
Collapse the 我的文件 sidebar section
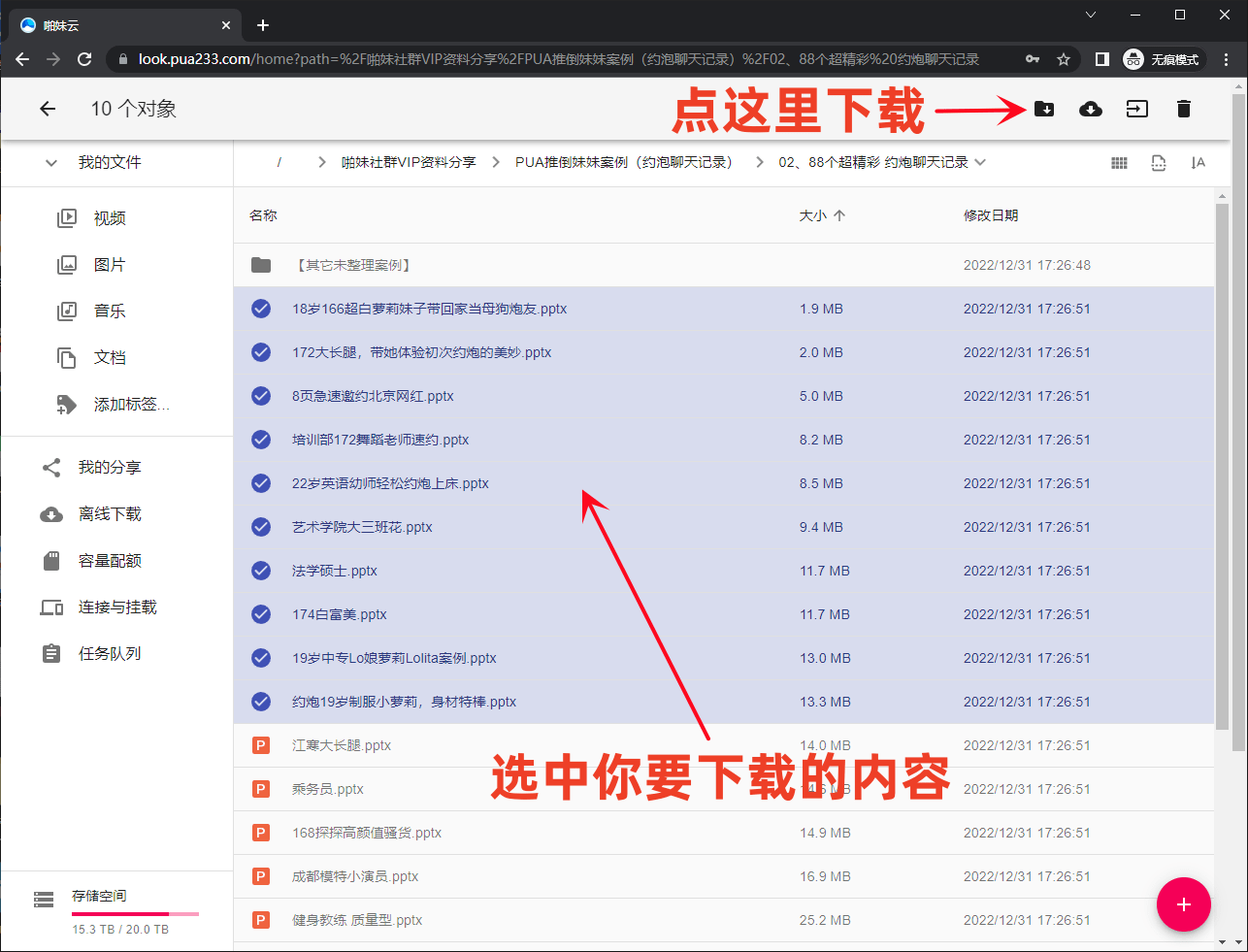(51, 163)
